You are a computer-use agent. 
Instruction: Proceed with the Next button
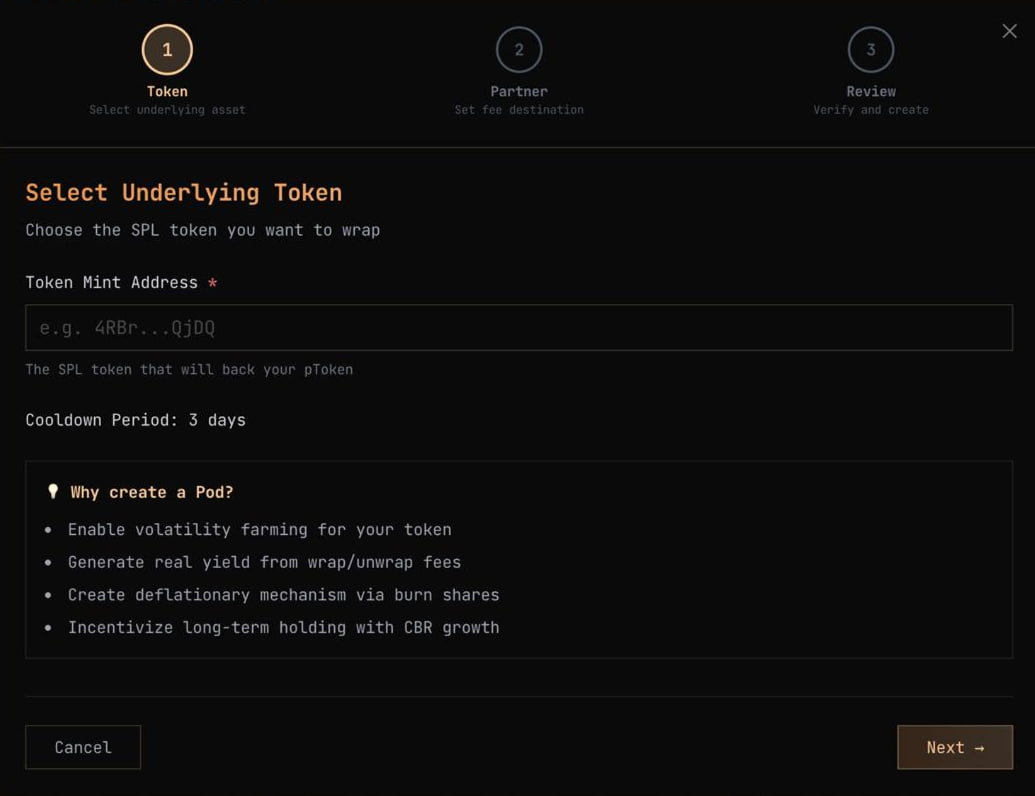click(x=954, y=747)
